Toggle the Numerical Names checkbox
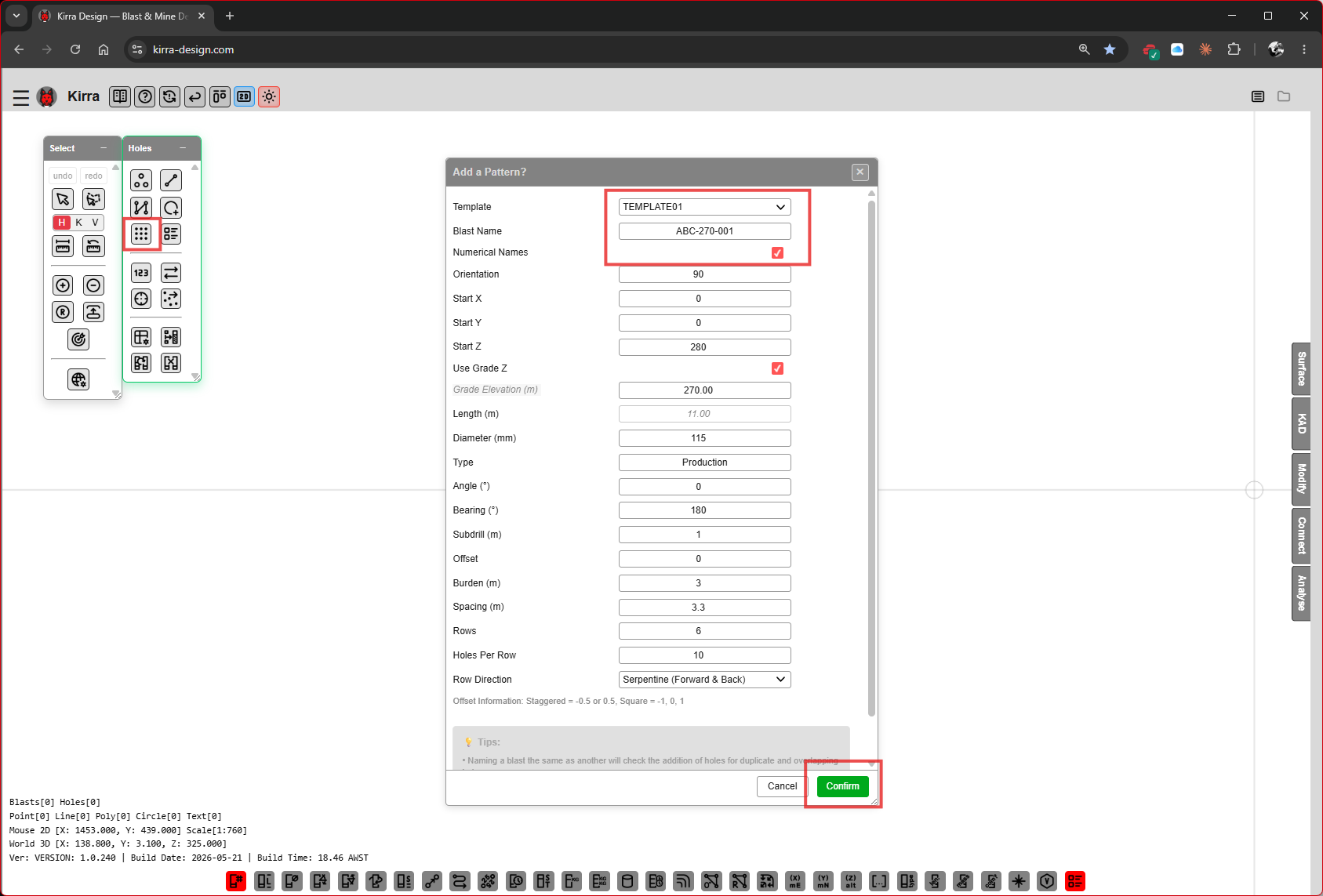The height and width of the screenshot is (896, 1323). click(777, 252)
